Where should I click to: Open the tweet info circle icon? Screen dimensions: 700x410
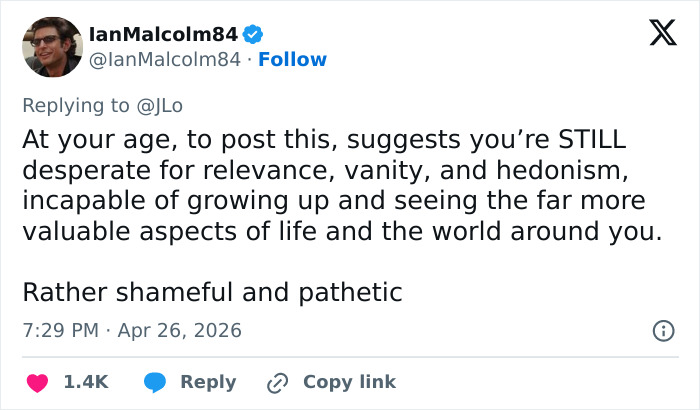[661, 330]
